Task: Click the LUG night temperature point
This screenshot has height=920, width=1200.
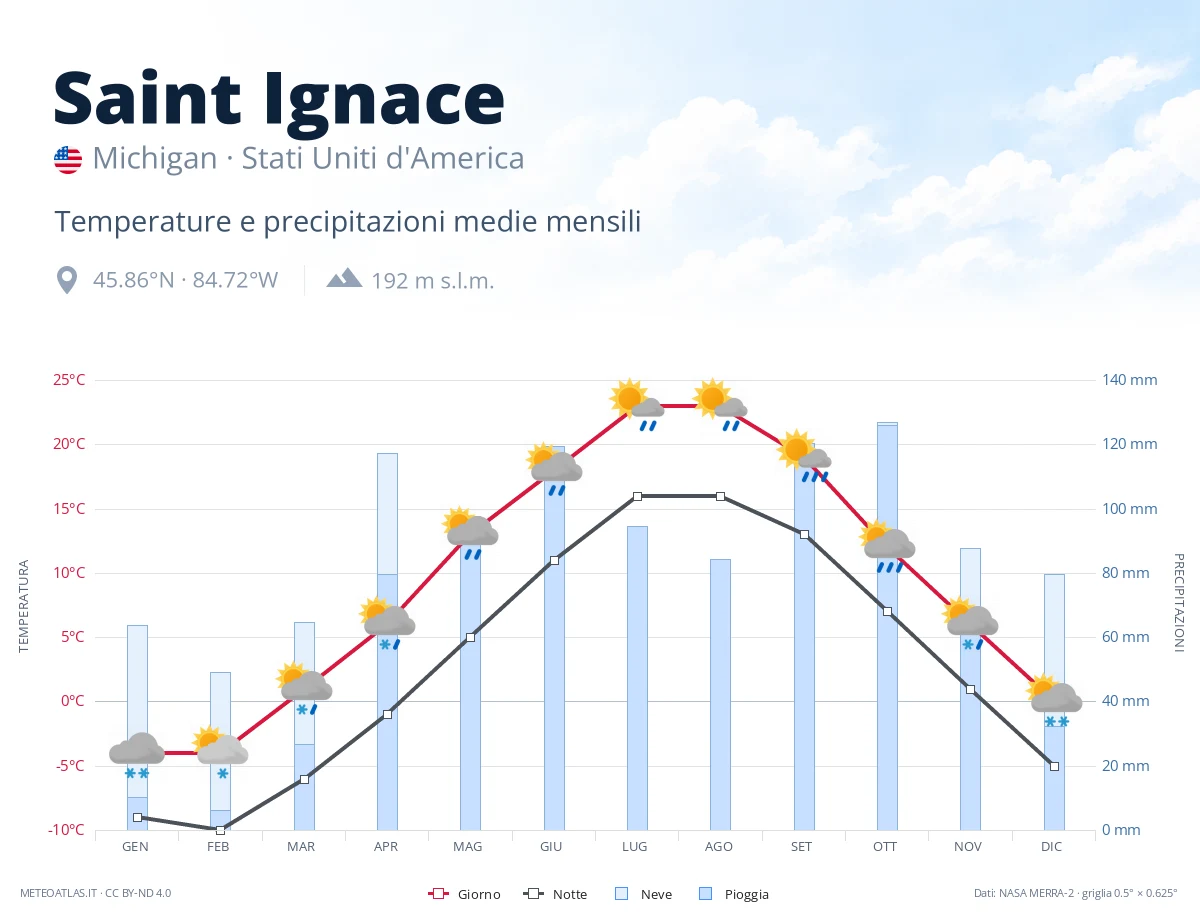Action: click(637, 496)
